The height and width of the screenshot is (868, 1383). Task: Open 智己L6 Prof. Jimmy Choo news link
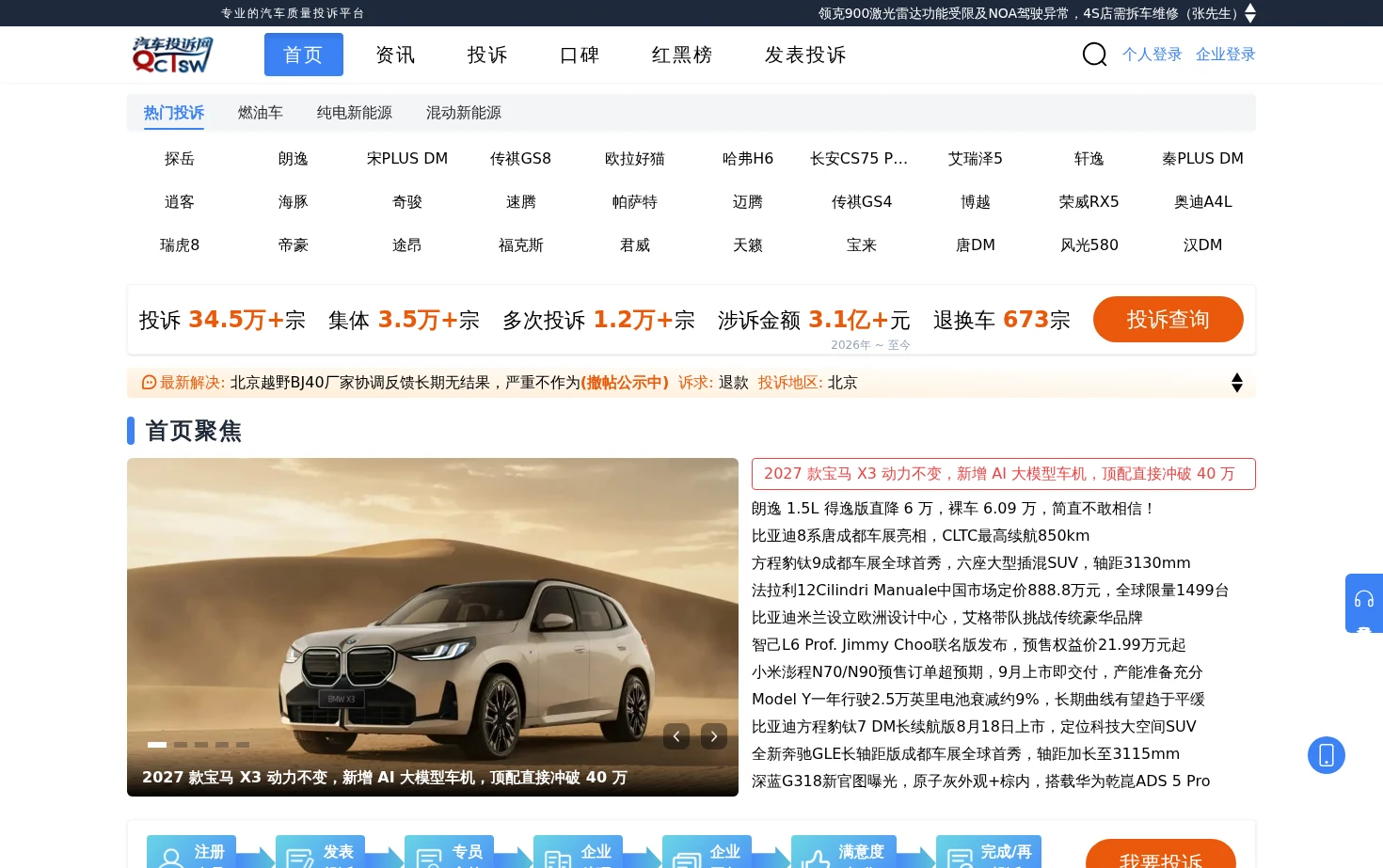coord(969,645)
